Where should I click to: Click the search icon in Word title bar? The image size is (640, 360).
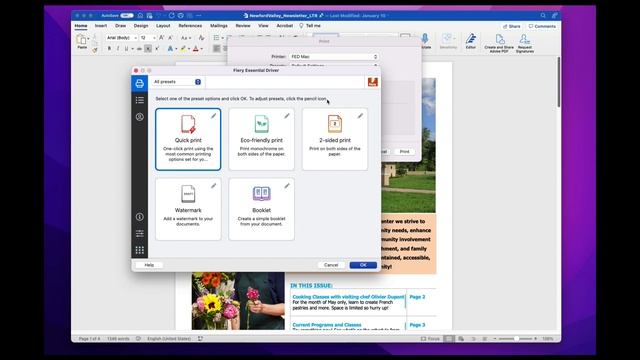(543, 16)
